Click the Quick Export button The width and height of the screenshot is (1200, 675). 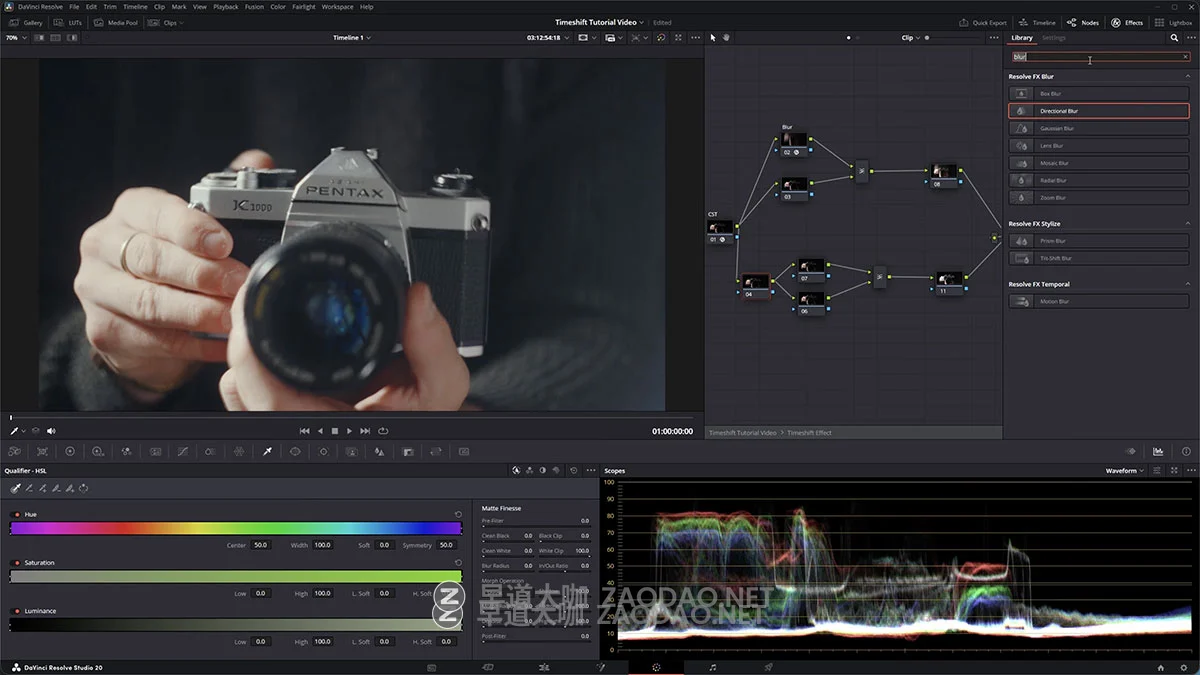(983, 22)
